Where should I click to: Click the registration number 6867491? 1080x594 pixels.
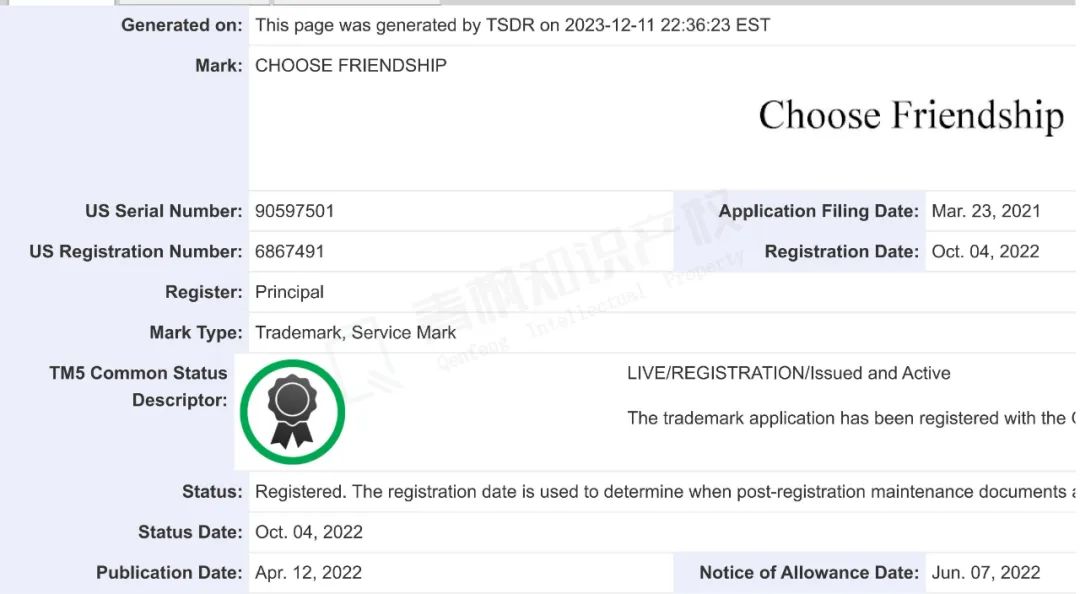pyautogui.click(x=289, y=252)
